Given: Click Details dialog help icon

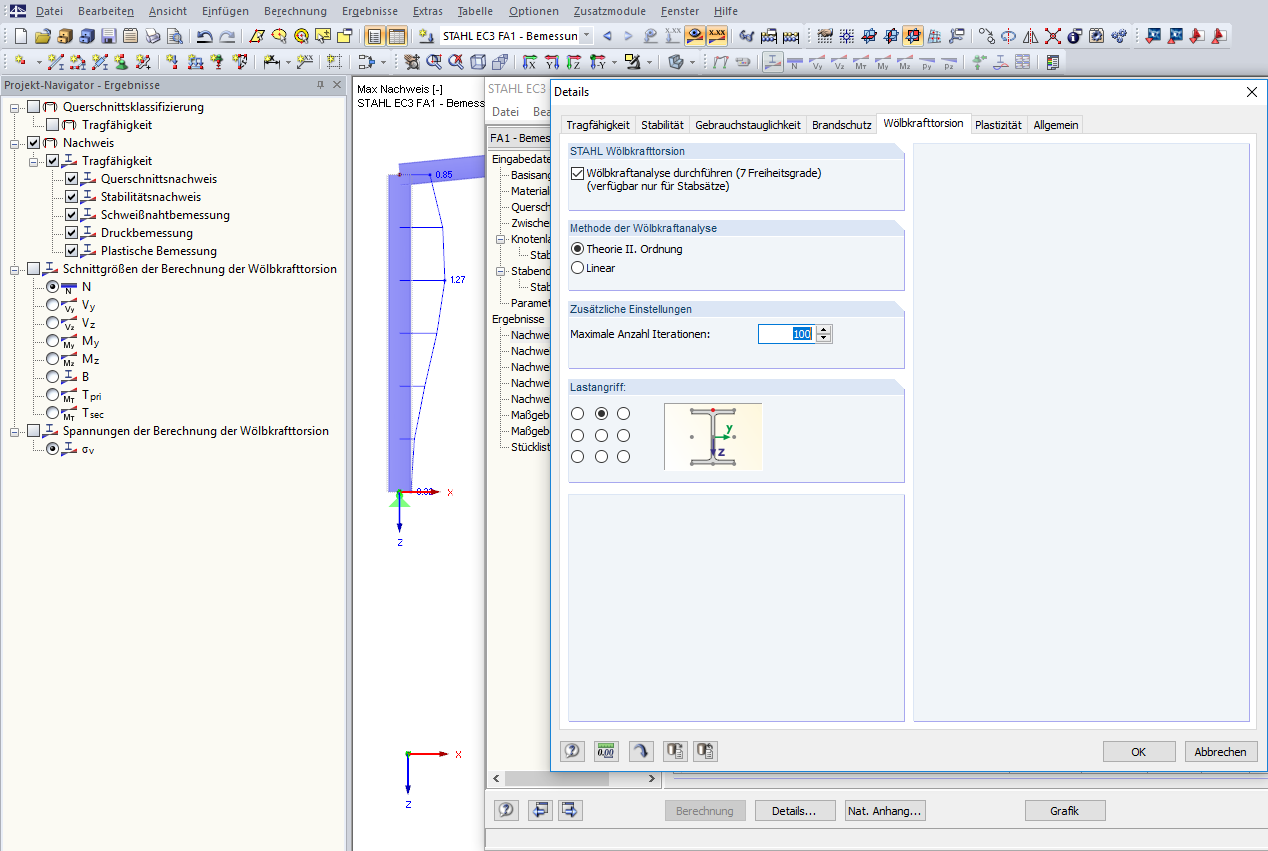Looking at the screenshot, I should 573,751.
